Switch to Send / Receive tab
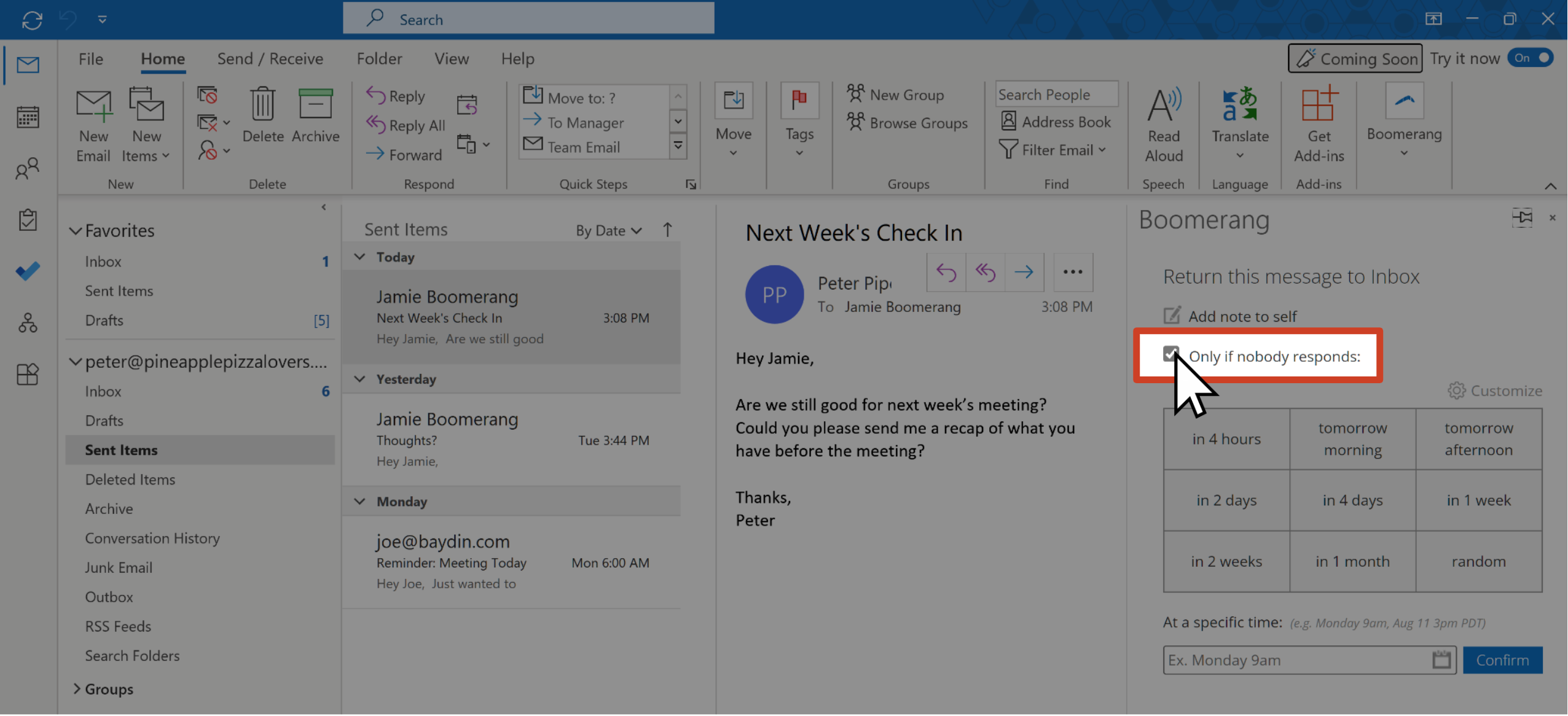This screenshot has width=1568, height=716. [270, 59]
